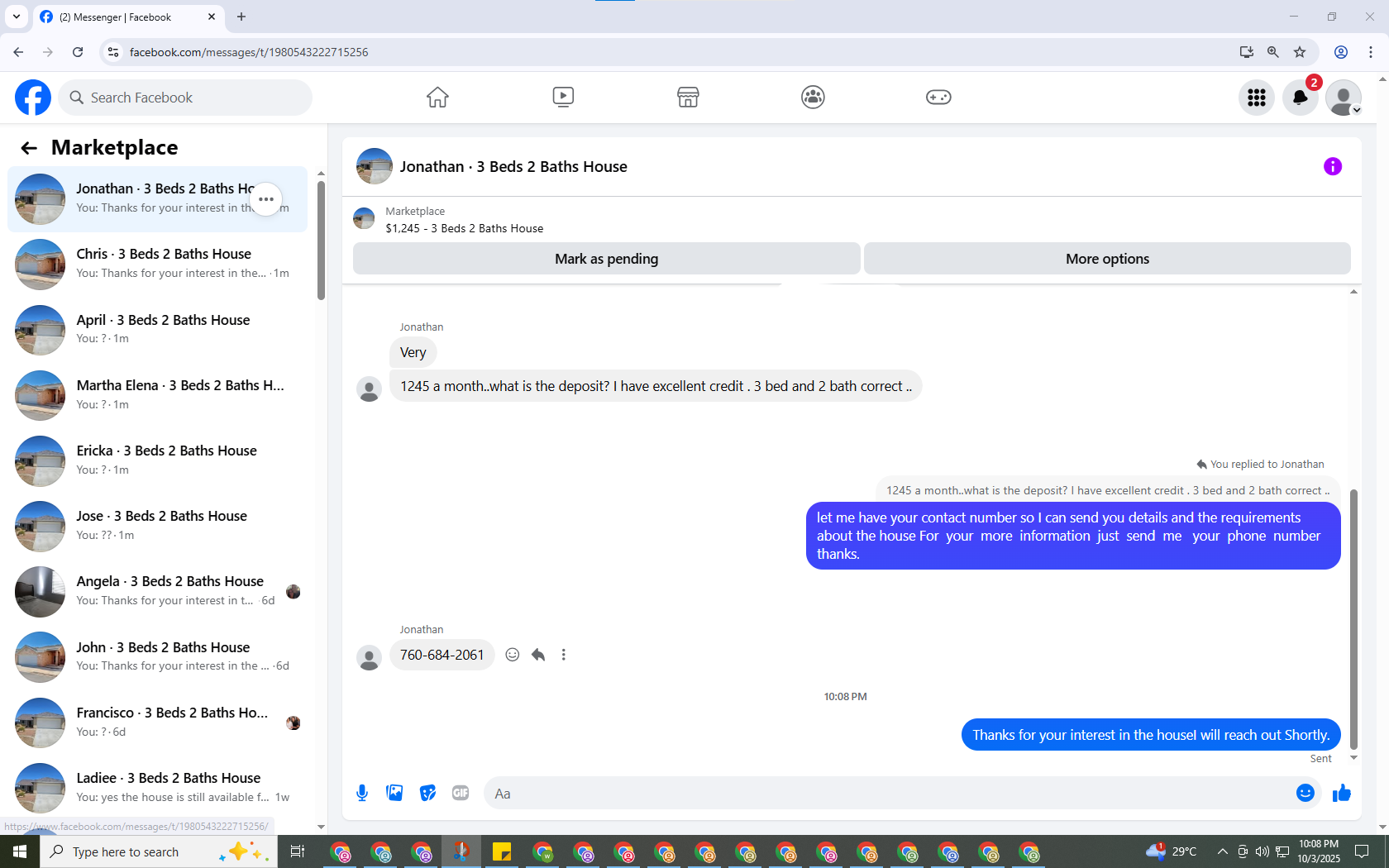Open more options for phone number message
This screenshot has width=1389, height=868.
click(564, 655)
